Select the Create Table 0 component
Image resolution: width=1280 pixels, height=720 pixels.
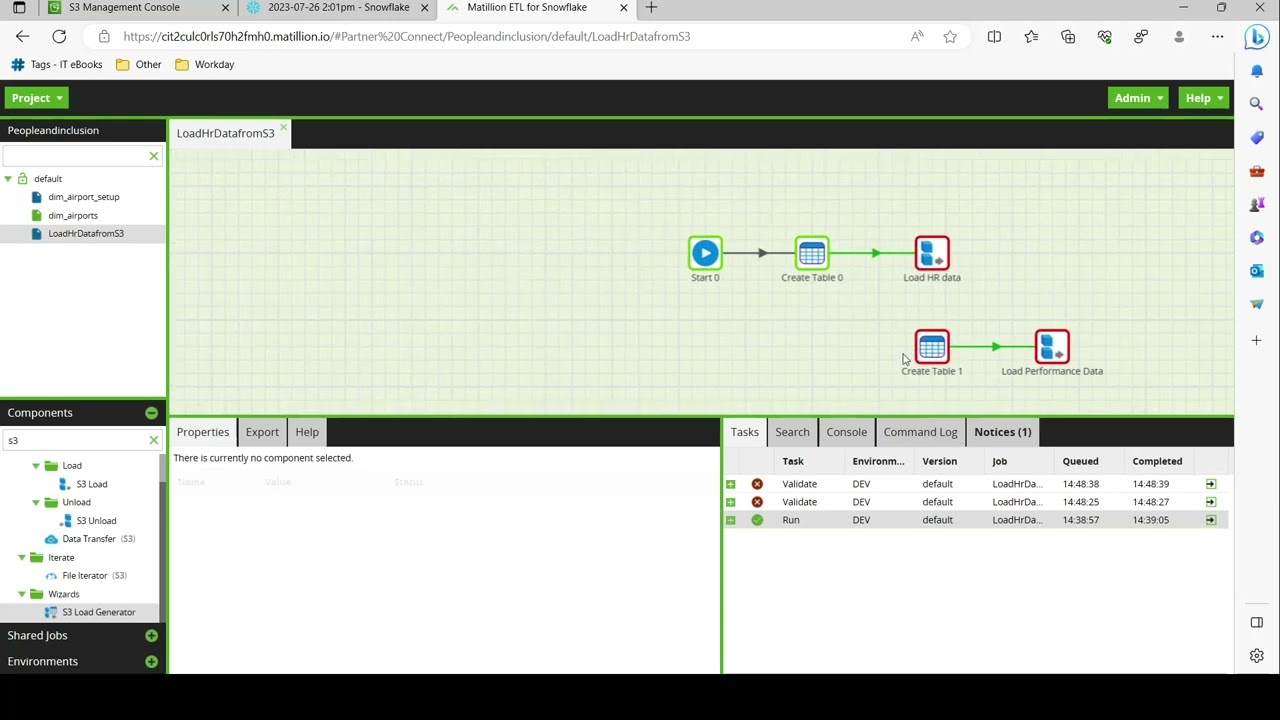click(x=812, y=253)
